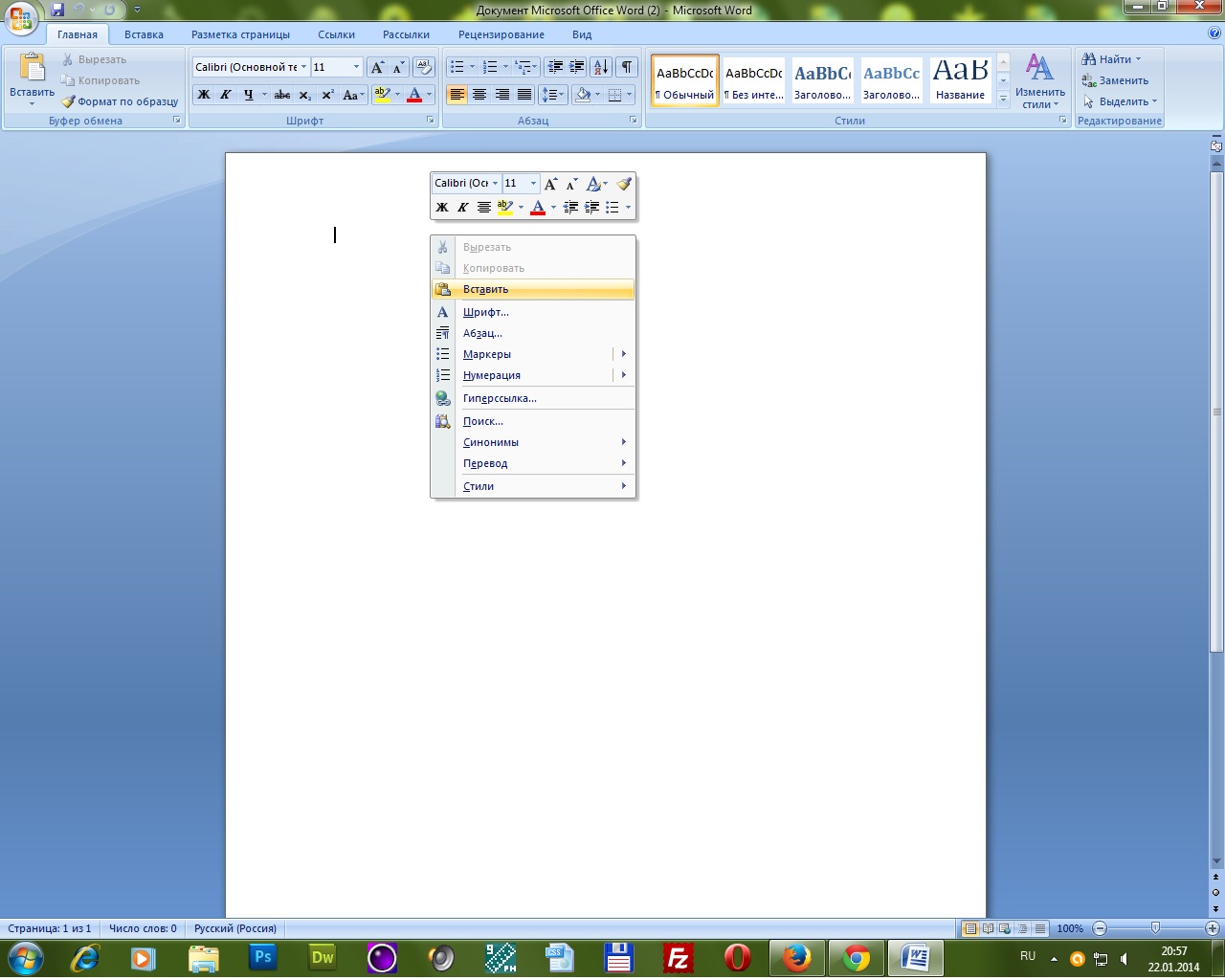Click Center icon in mini toolbar

pos(484,208)
